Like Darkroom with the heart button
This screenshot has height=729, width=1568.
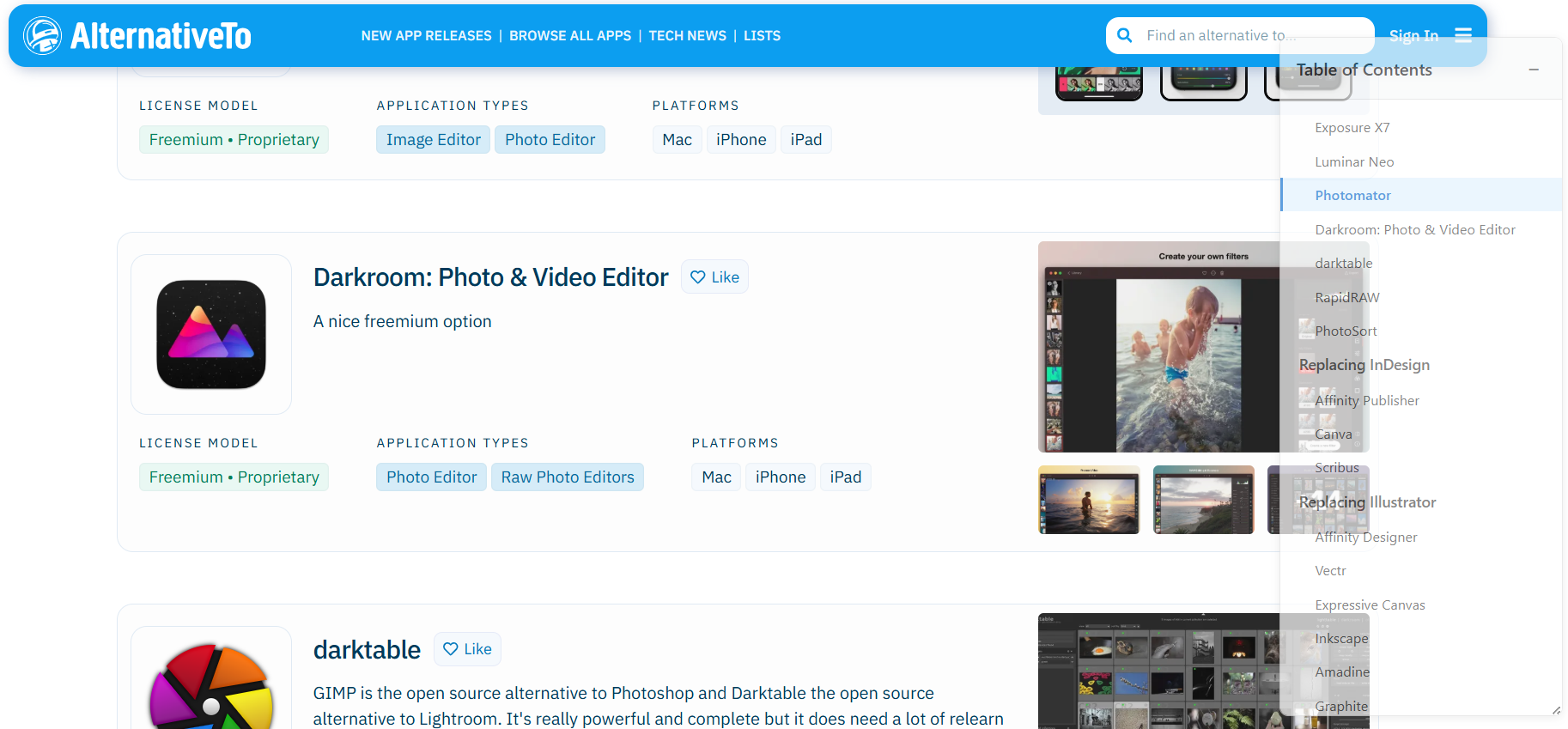(x=714, y=277)
